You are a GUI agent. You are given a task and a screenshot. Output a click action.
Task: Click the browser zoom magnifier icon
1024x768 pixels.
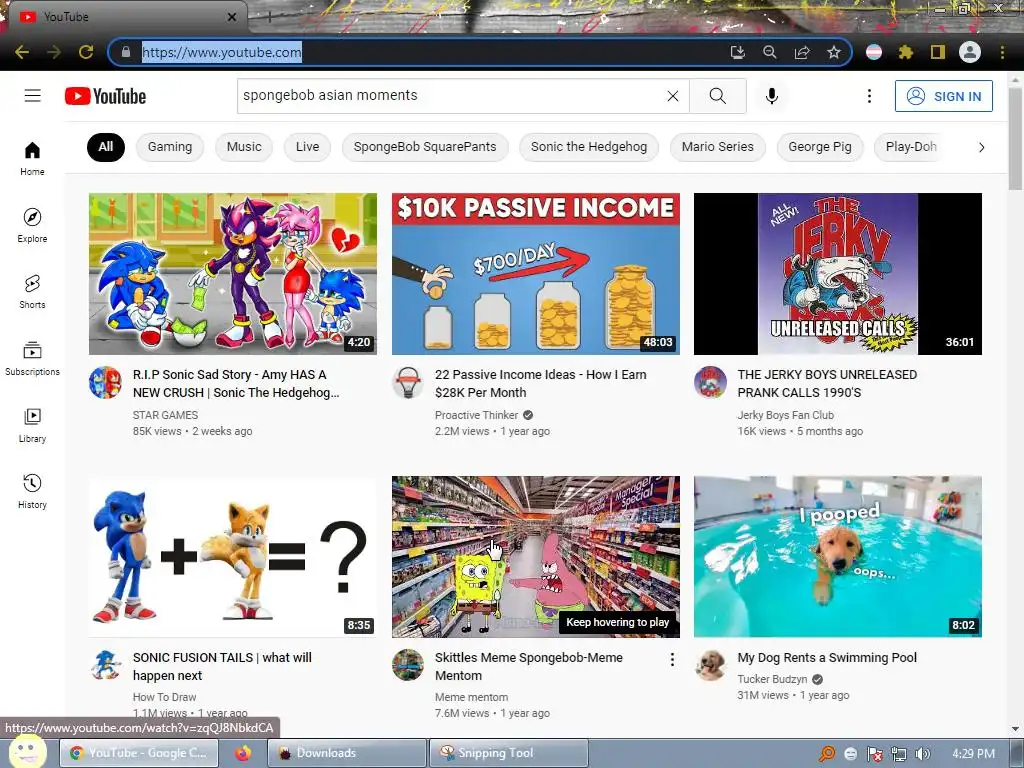[x=769, y=52]
